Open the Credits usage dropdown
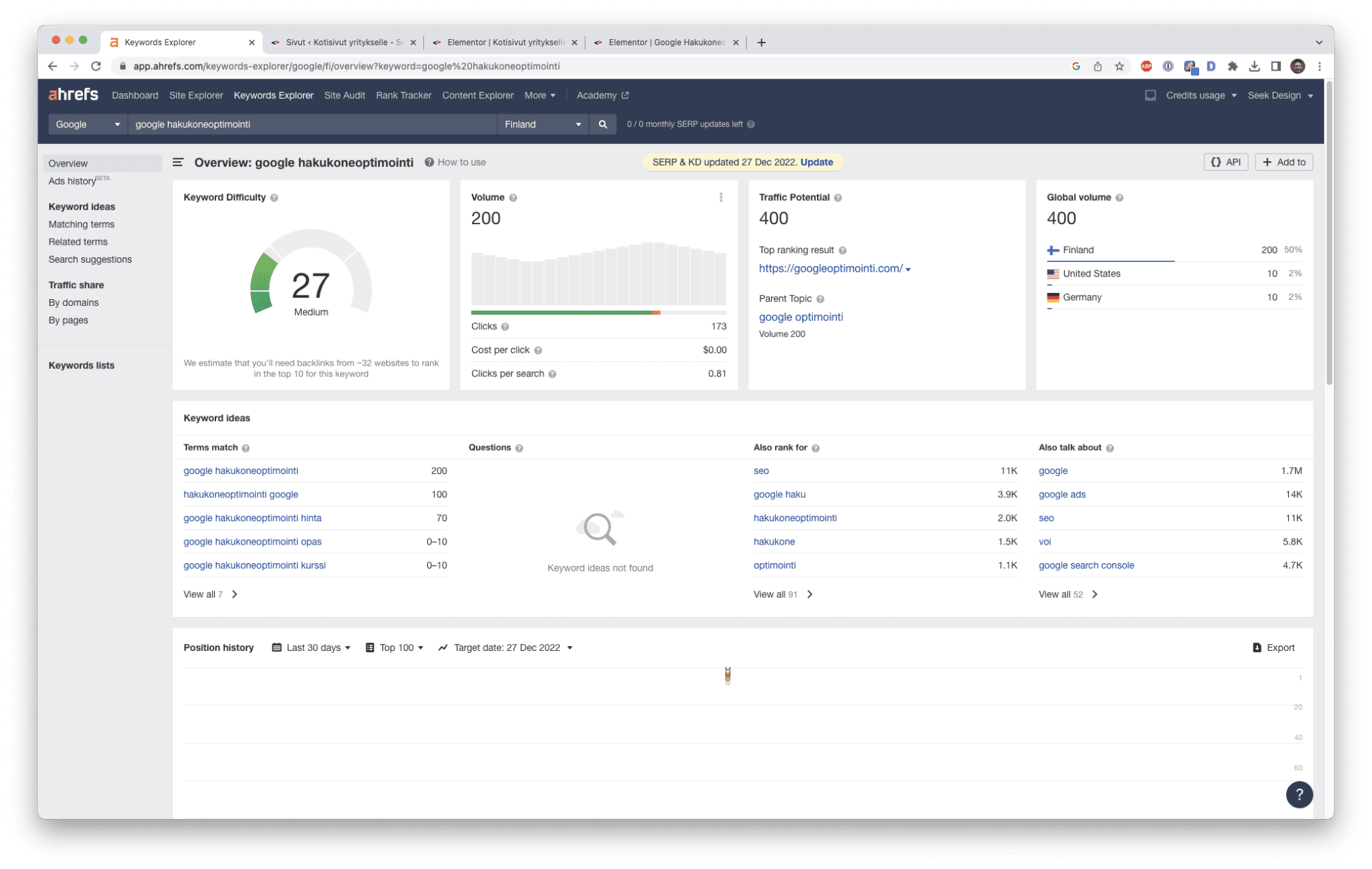This screenshot has width=1372, height=869. pos(1201,95)
